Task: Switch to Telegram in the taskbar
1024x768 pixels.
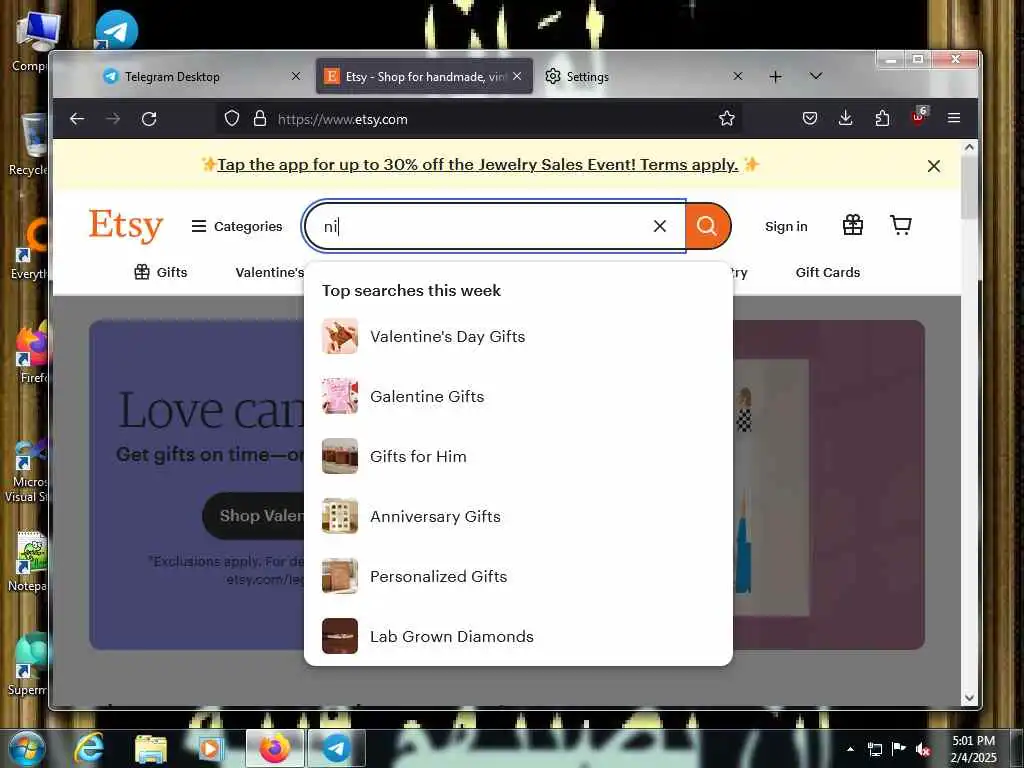Action: [336, 749]
